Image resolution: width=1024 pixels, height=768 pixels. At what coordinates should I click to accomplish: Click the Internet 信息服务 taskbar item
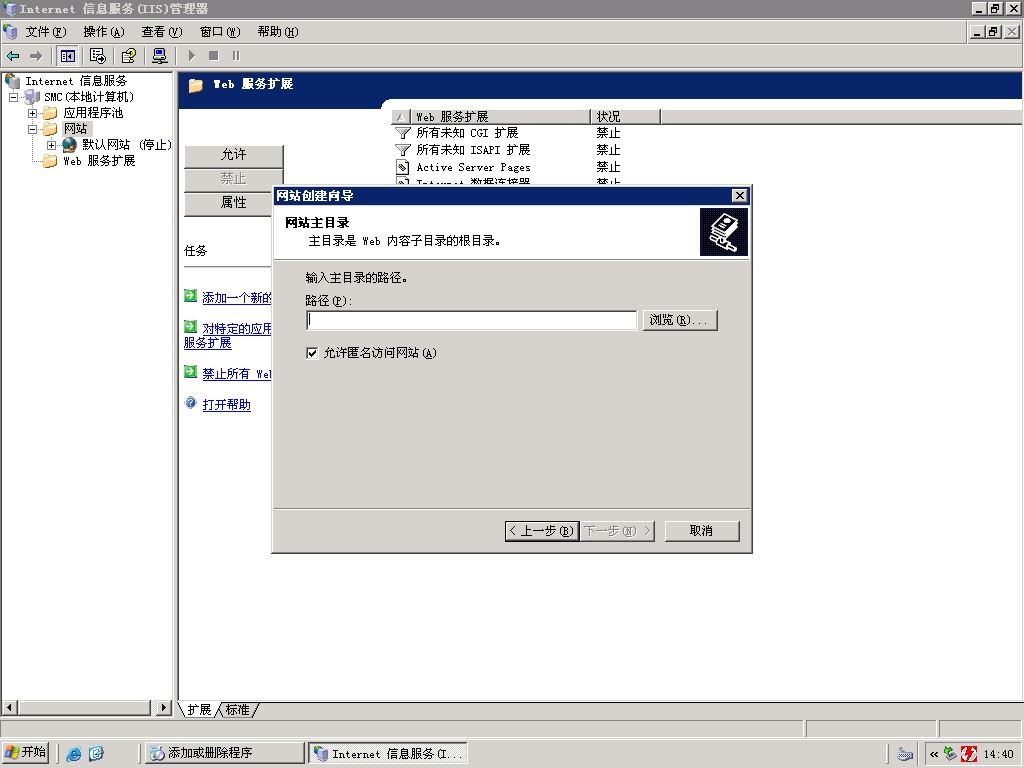coord(389,753)
